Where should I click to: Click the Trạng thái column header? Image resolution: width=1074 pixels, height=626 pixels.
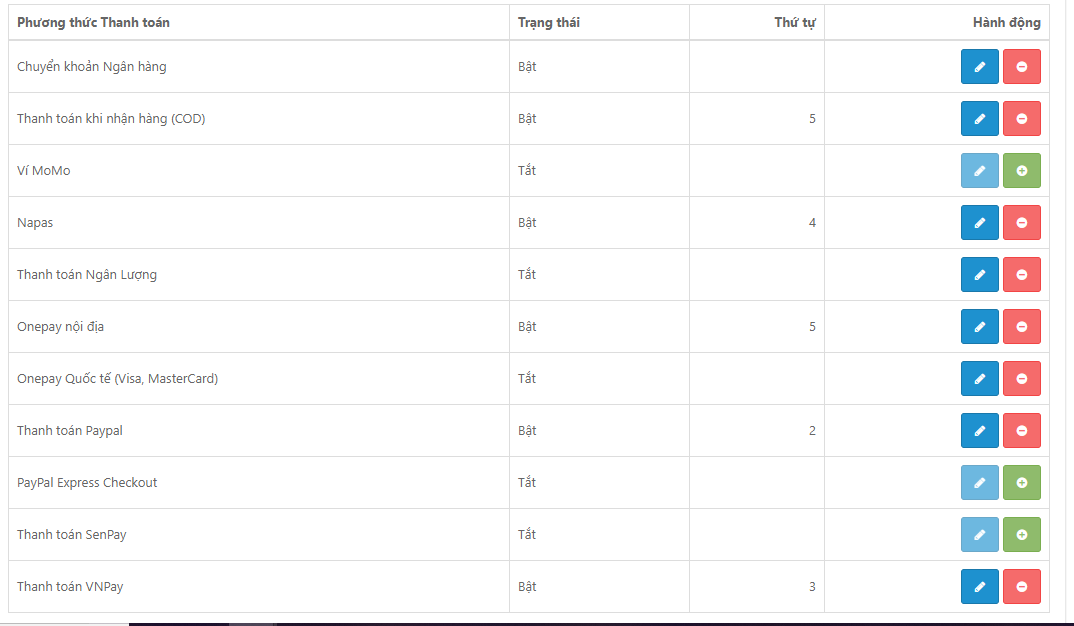click(549, 23)
